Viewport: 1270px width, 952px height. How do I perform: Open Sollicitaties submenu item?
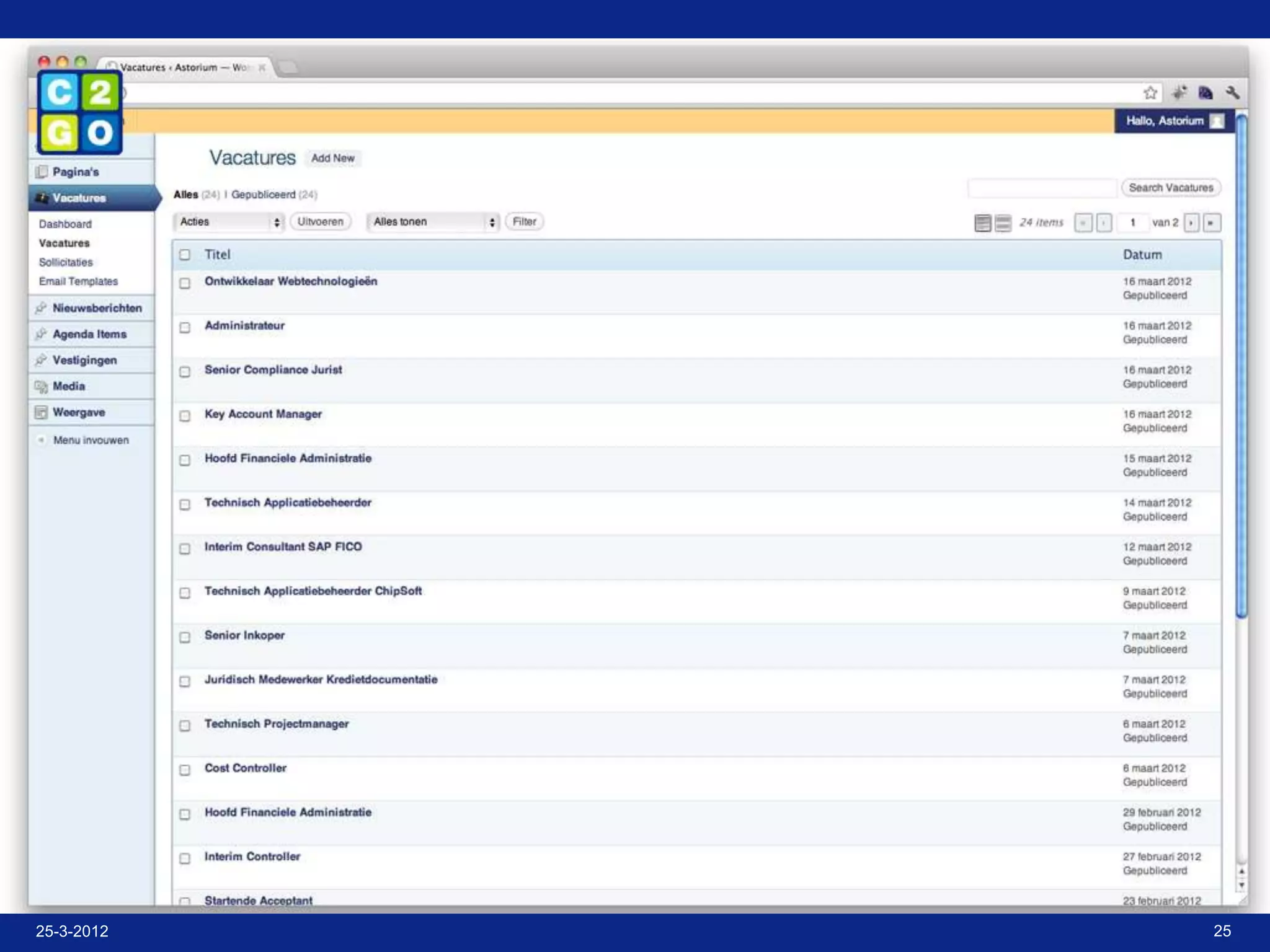[66, 262]
